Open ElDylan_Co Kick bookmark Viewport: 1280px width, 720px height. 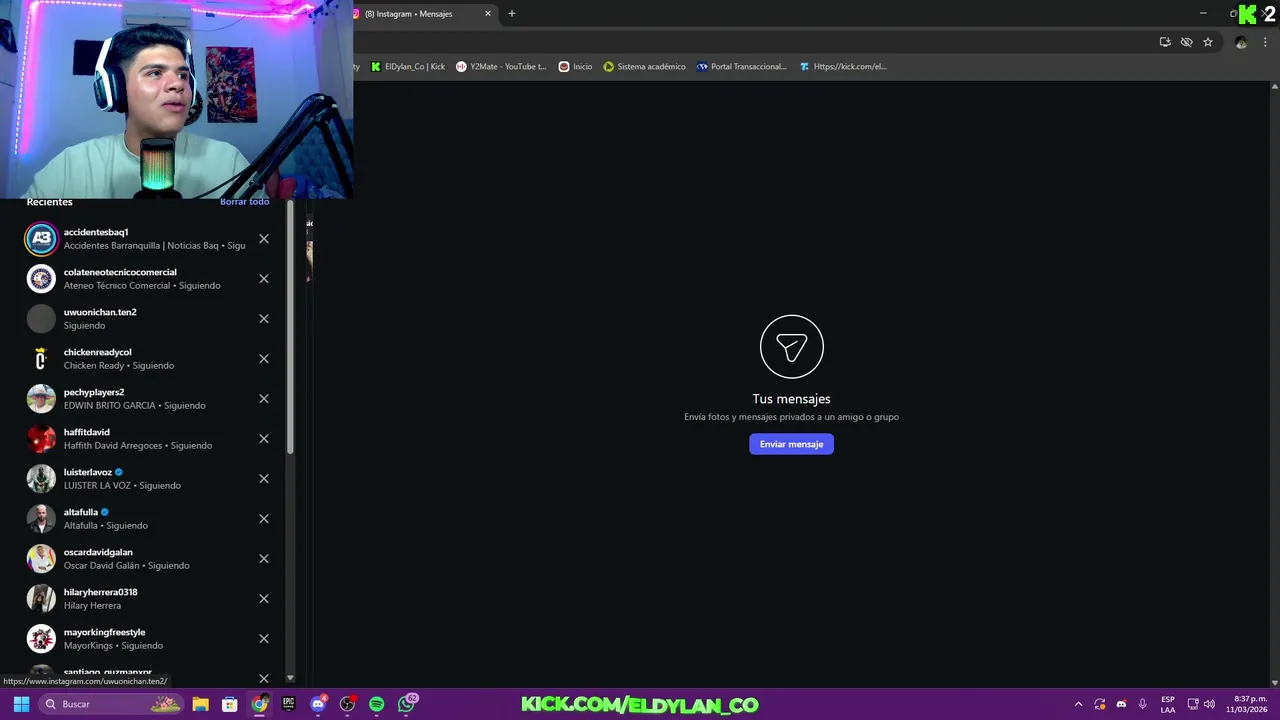(408, 67)
